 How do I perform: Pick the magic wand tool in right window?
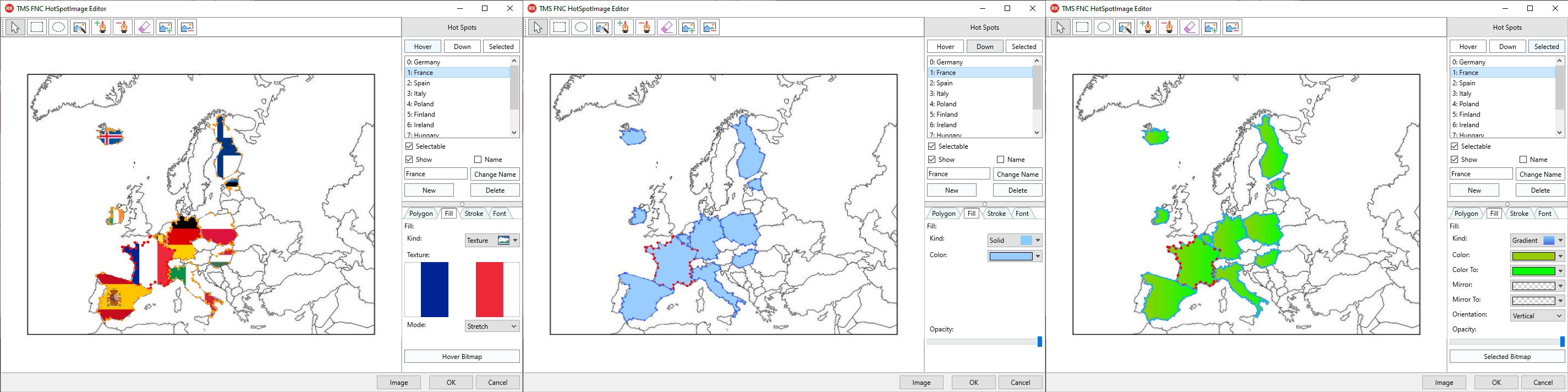point(1126,28)
